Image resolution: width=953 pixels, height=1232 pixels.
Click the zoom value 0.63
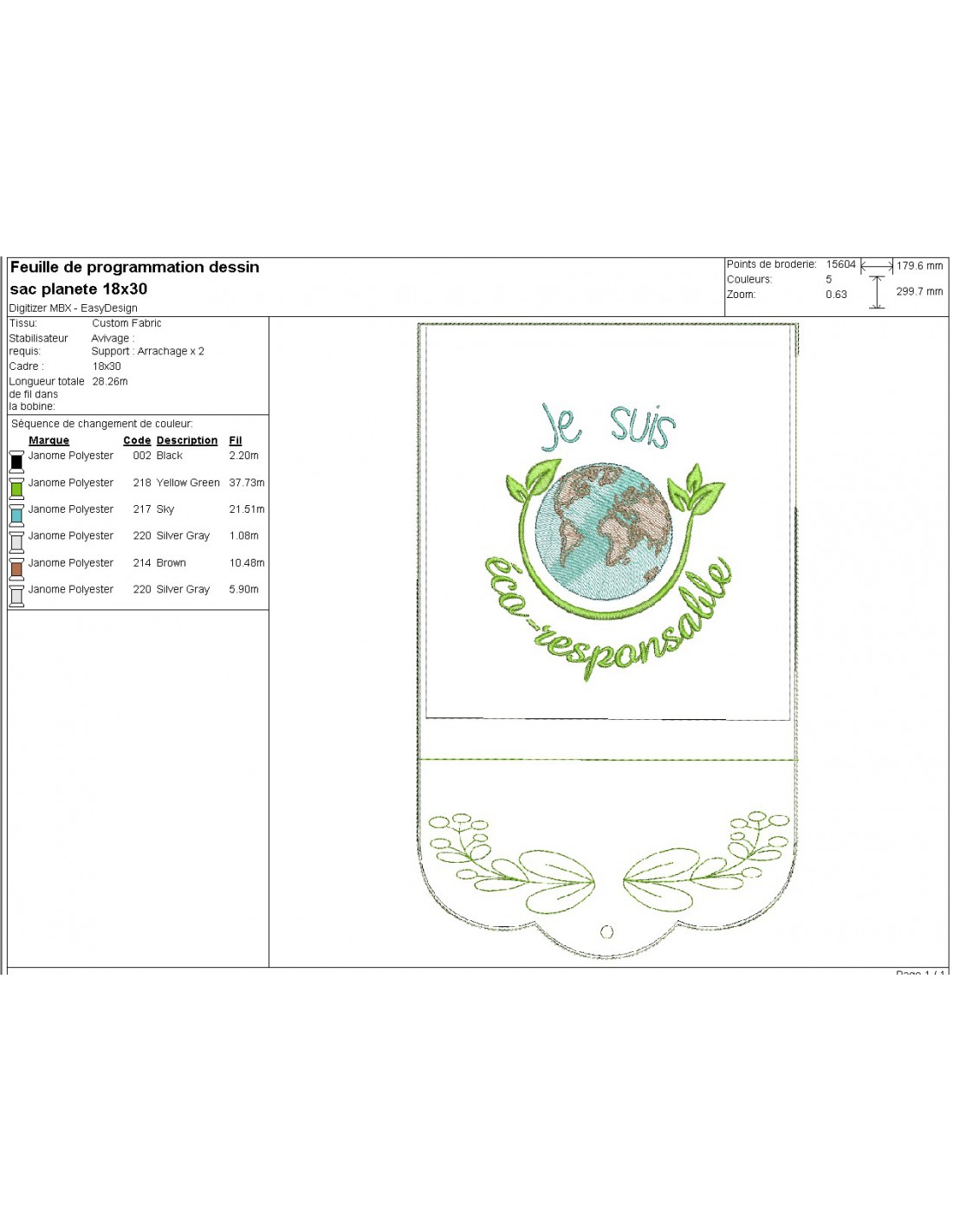836,295
